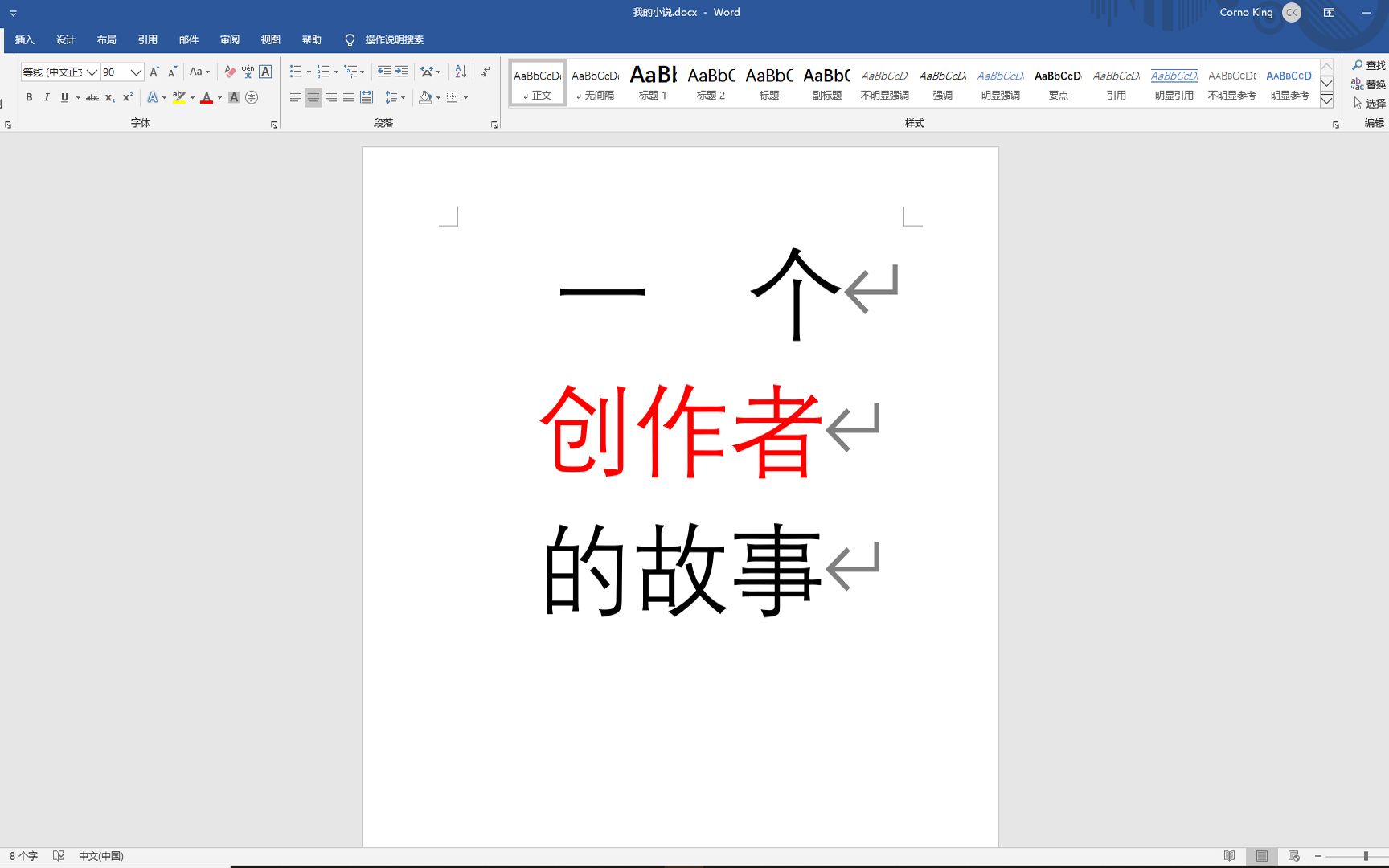Zoom out with the minus button
Viewport: 1389px width, 868px height.
pos(1318,856)
